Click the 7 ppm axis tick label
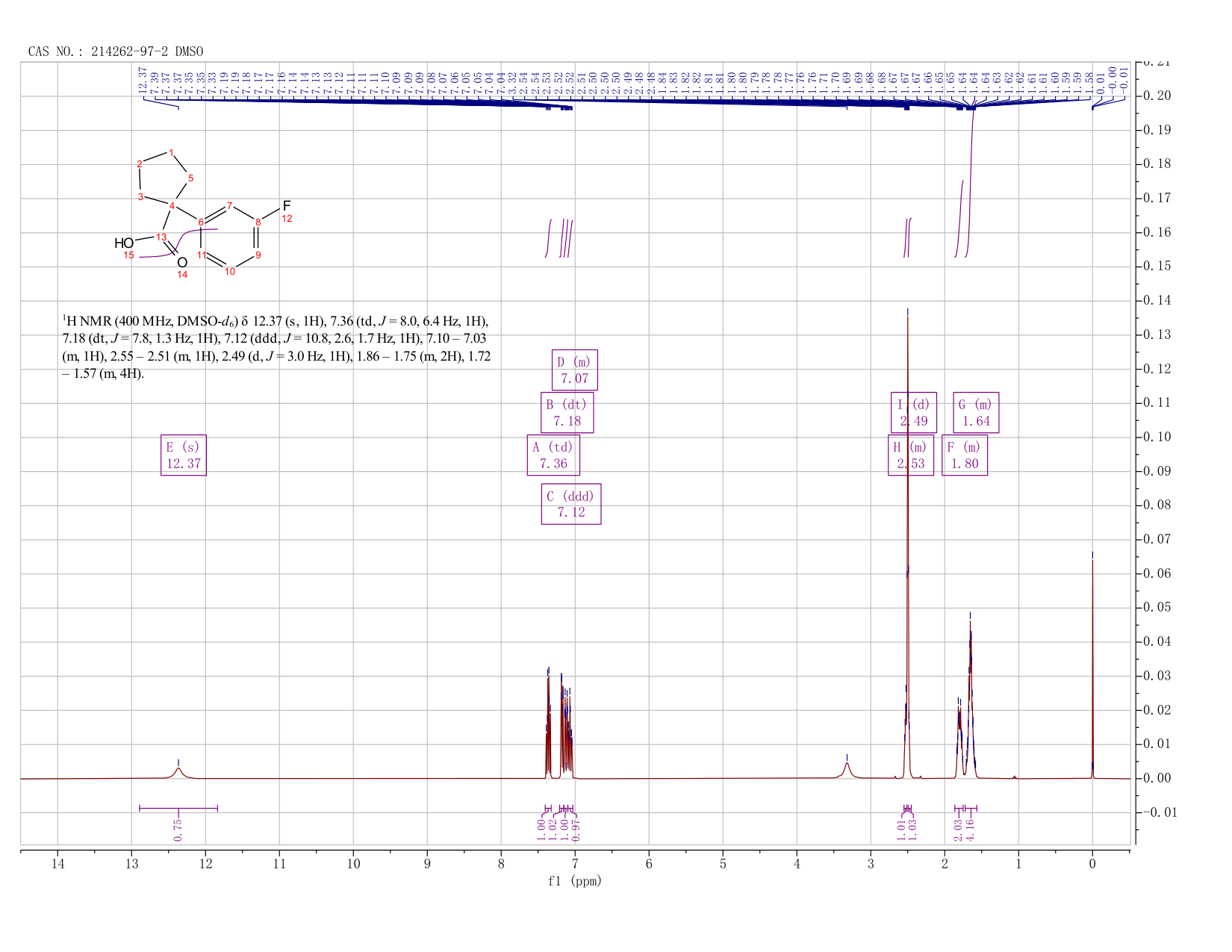1232x952 pixels. coord(575,865)
